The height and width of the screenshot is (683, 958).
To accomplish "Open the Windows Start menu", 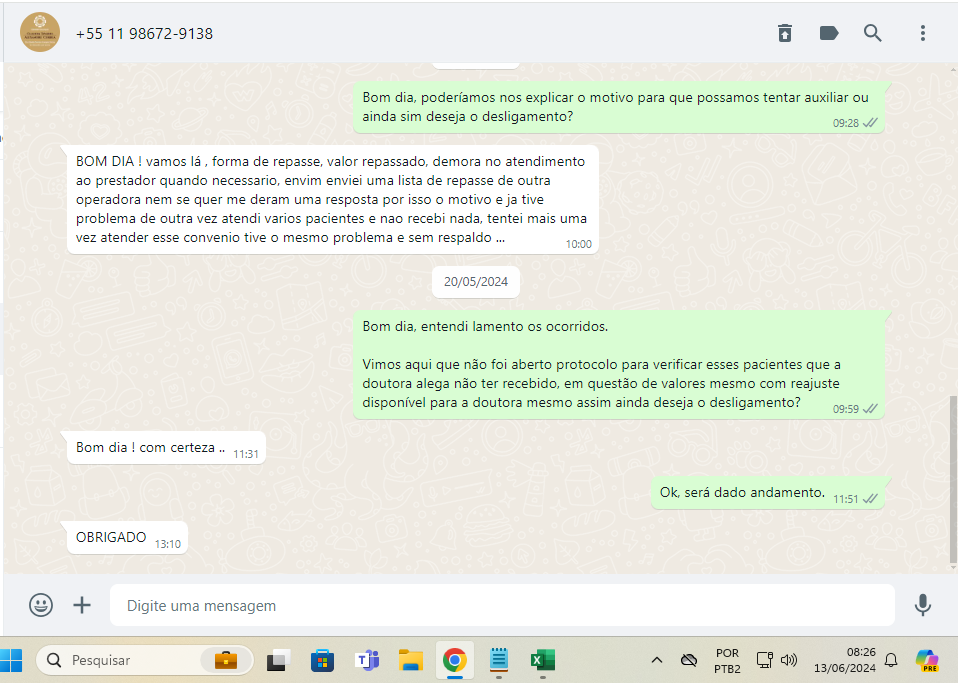I will 11,660.
